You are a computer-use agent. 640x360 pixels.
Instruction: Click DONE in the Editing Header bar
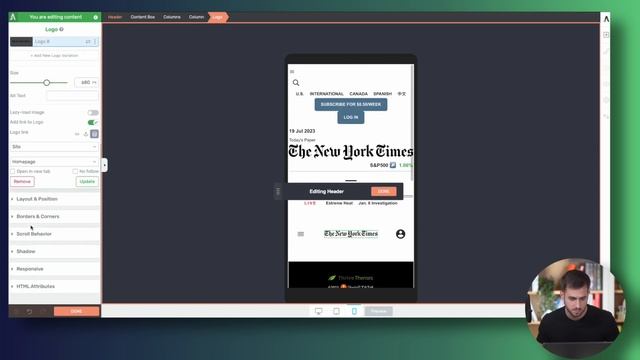tap(384, 191)
